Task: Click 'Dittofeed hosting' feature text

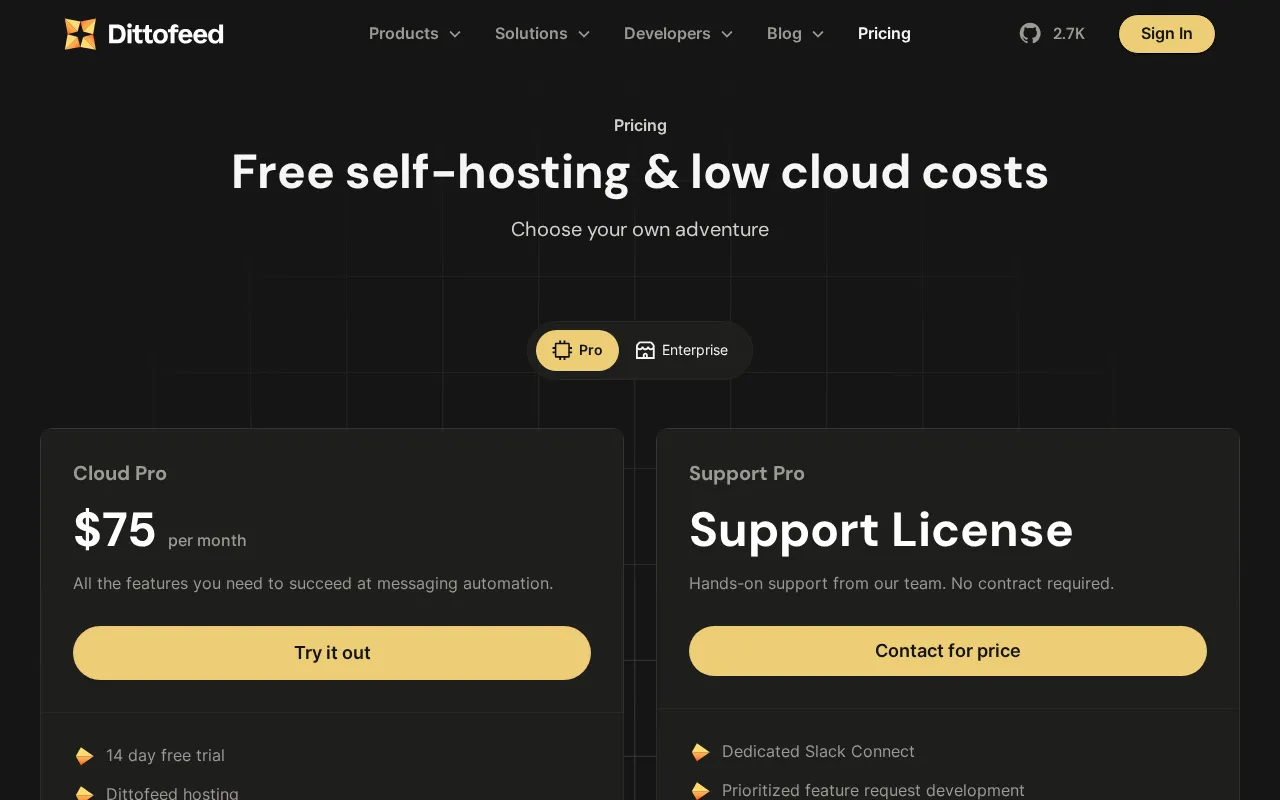Action: pyautogui.click(x=172, y=794)
